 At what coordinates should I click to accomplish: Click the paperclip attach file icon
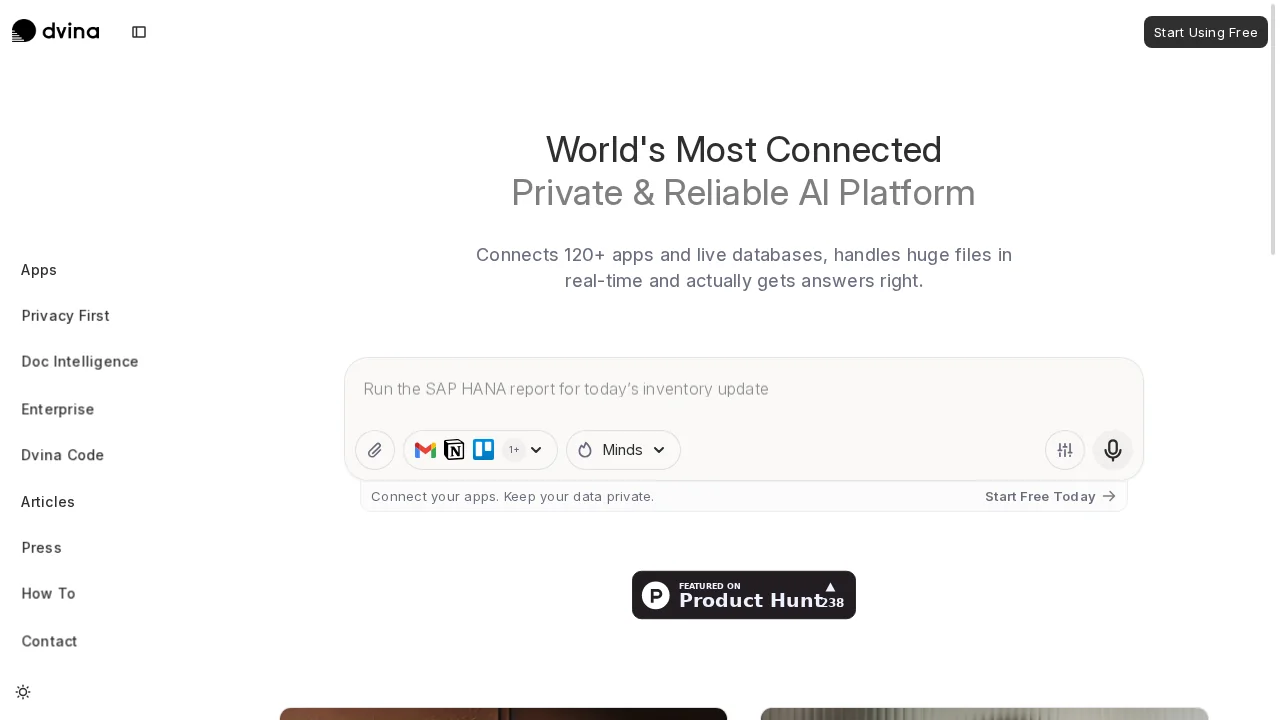[x=375, y=450]
